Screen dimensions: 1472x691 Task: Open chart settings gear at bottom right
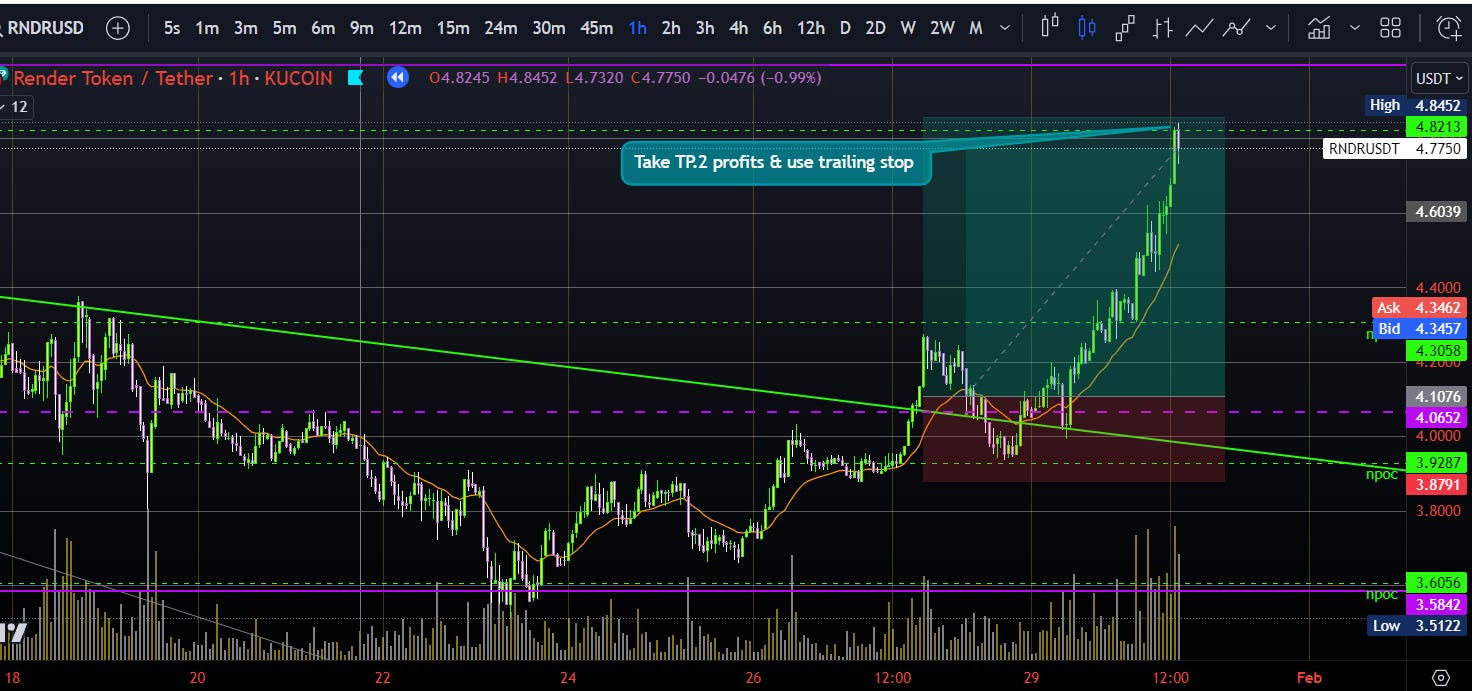(x=1441, y=677)
